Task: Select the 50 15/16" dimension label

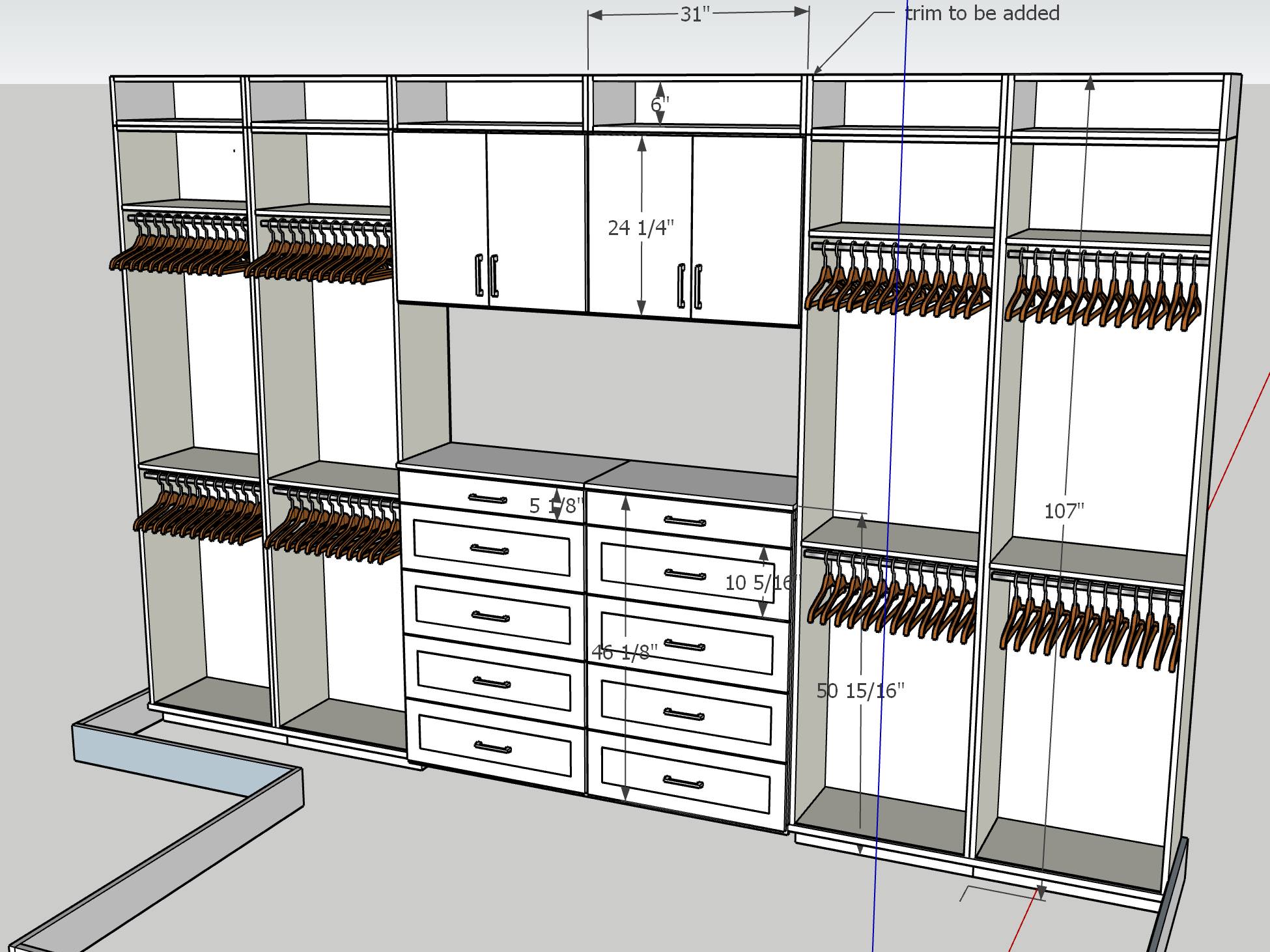Action: [x=860, y=691]
